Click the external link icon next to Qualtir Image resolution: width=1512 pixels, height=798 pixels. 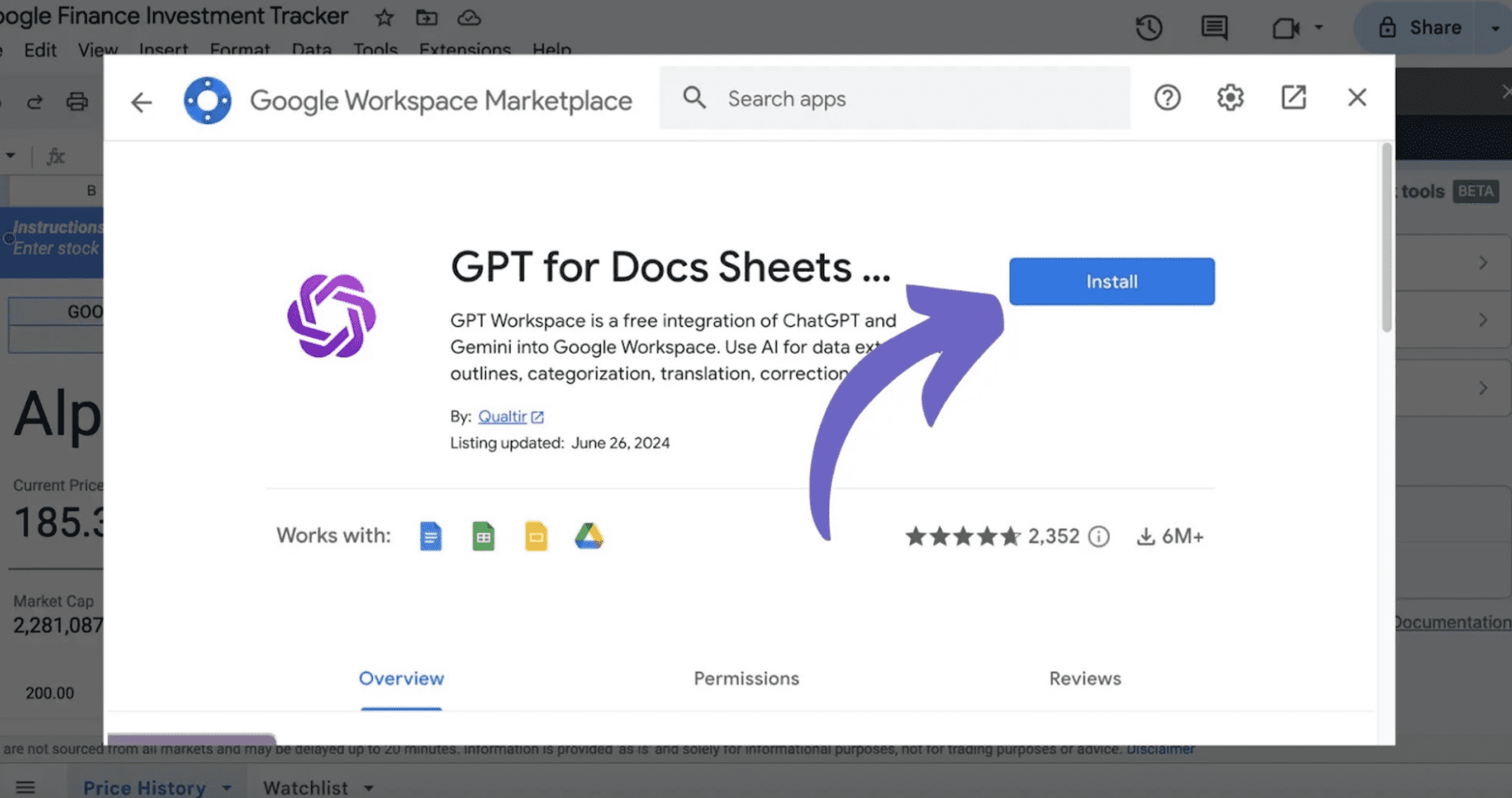point(537,417)
